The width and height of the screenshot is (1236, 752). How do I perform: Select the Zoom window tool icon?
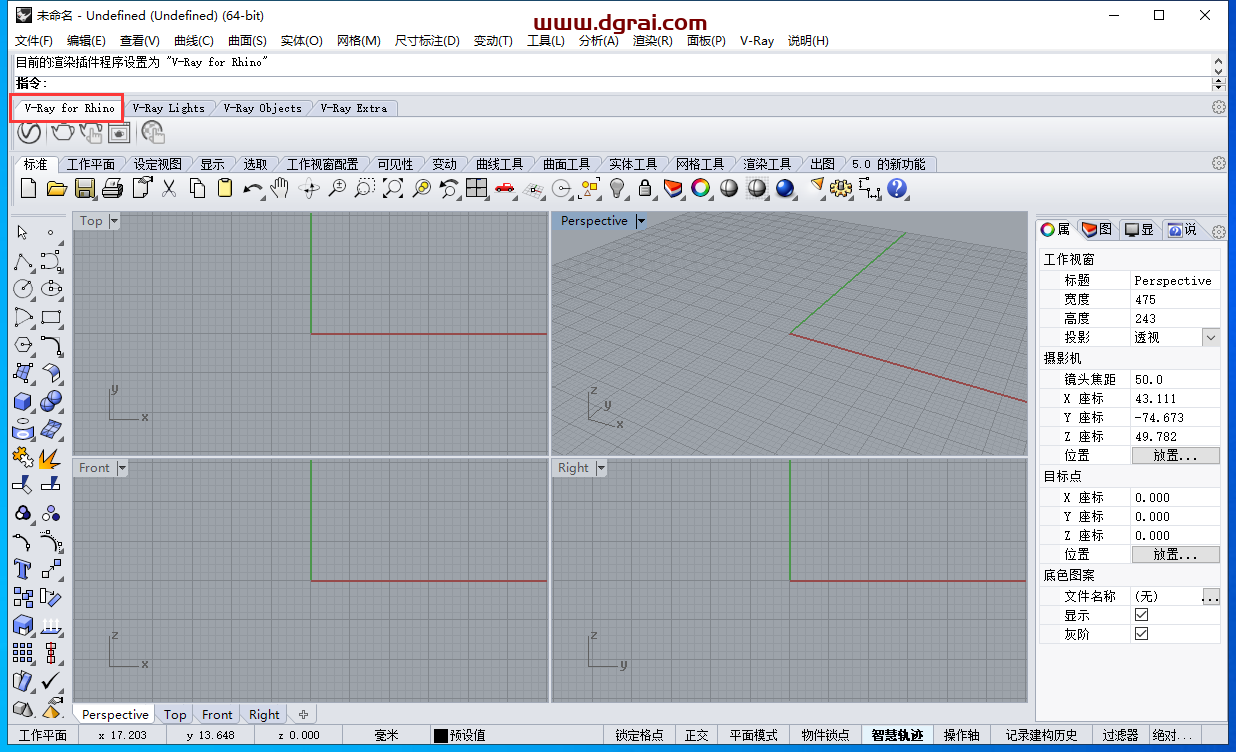(365, 188)
